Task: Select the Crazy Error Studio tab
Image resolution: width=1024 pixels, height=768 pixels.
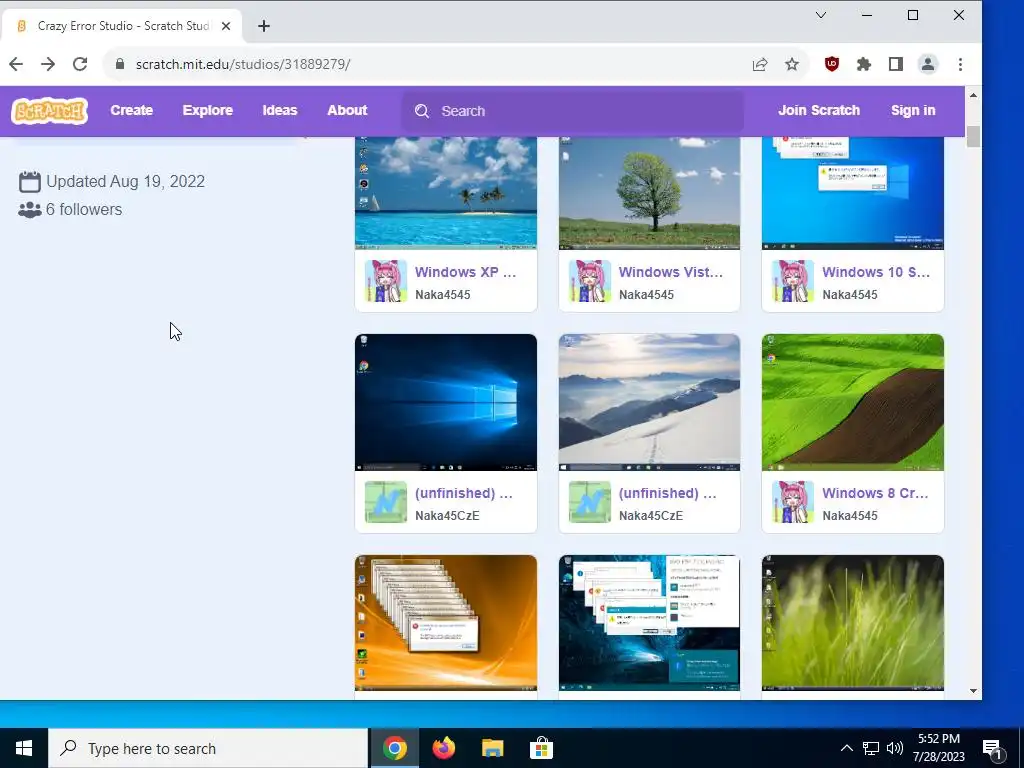Action: pyautogui.click(x=121, y=26)
